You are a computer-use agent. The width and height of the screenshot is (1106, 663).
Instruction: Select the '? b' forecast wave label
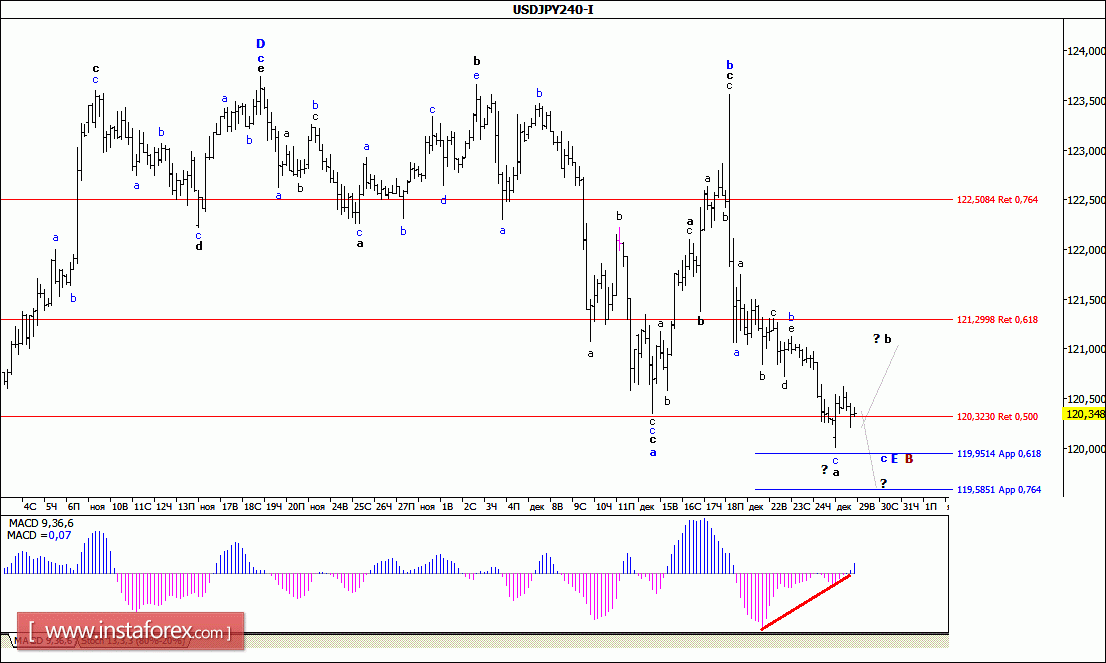point(882,339)
